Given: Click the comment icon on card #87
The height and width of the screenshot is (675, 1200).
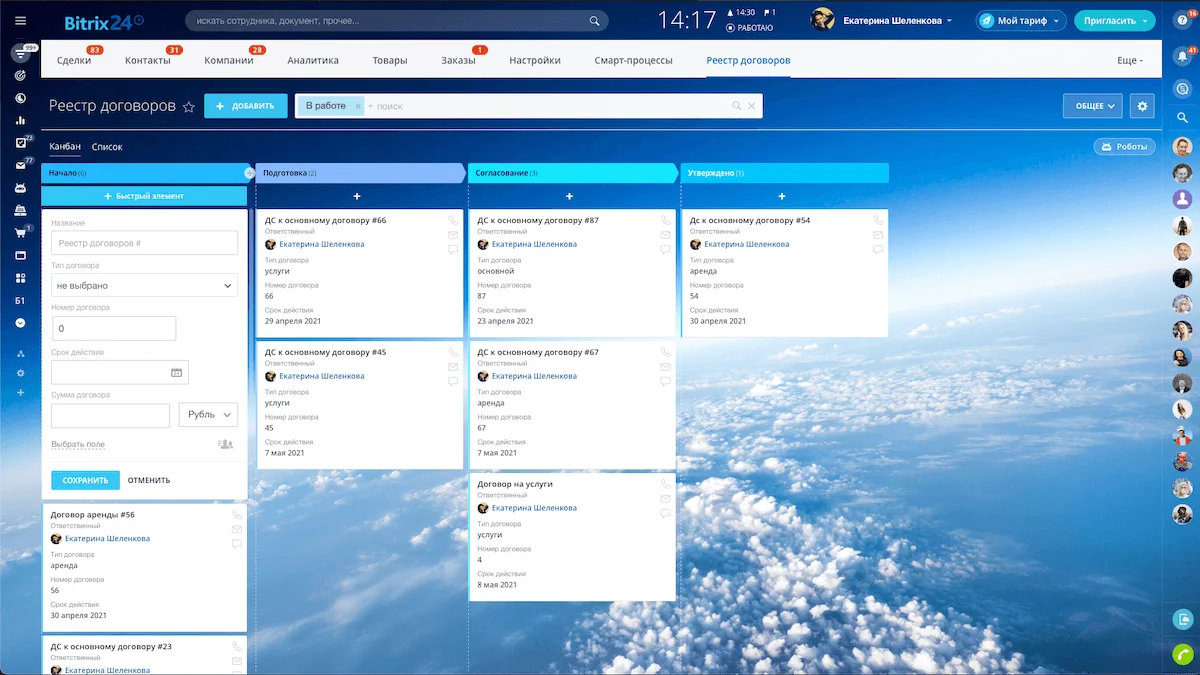Looking at the screenshot, I should pyautogui.click(x=666, y=250).
